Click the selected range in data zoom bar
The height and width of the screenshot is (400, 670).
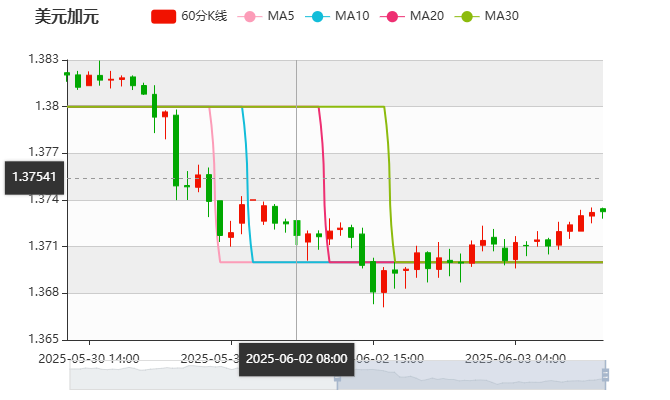471,375
